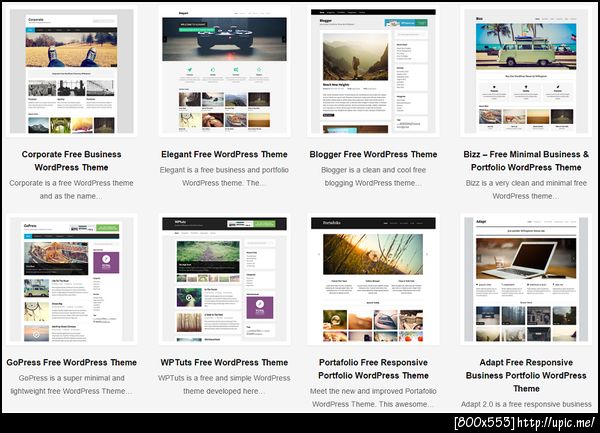
Task: Open the Elegant theme preview thumbnail
Action: (x=224, y=71)
